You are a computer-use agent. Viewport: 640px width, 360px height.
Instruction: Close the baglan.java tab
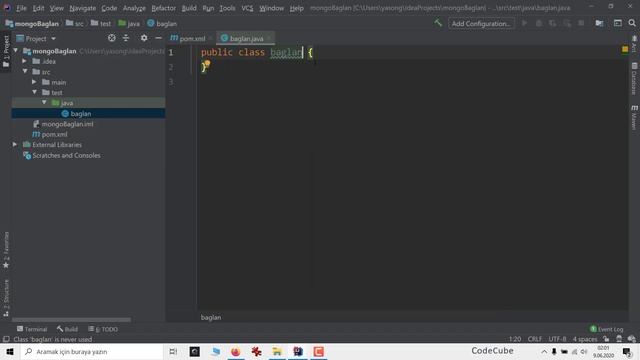[269, 38]
